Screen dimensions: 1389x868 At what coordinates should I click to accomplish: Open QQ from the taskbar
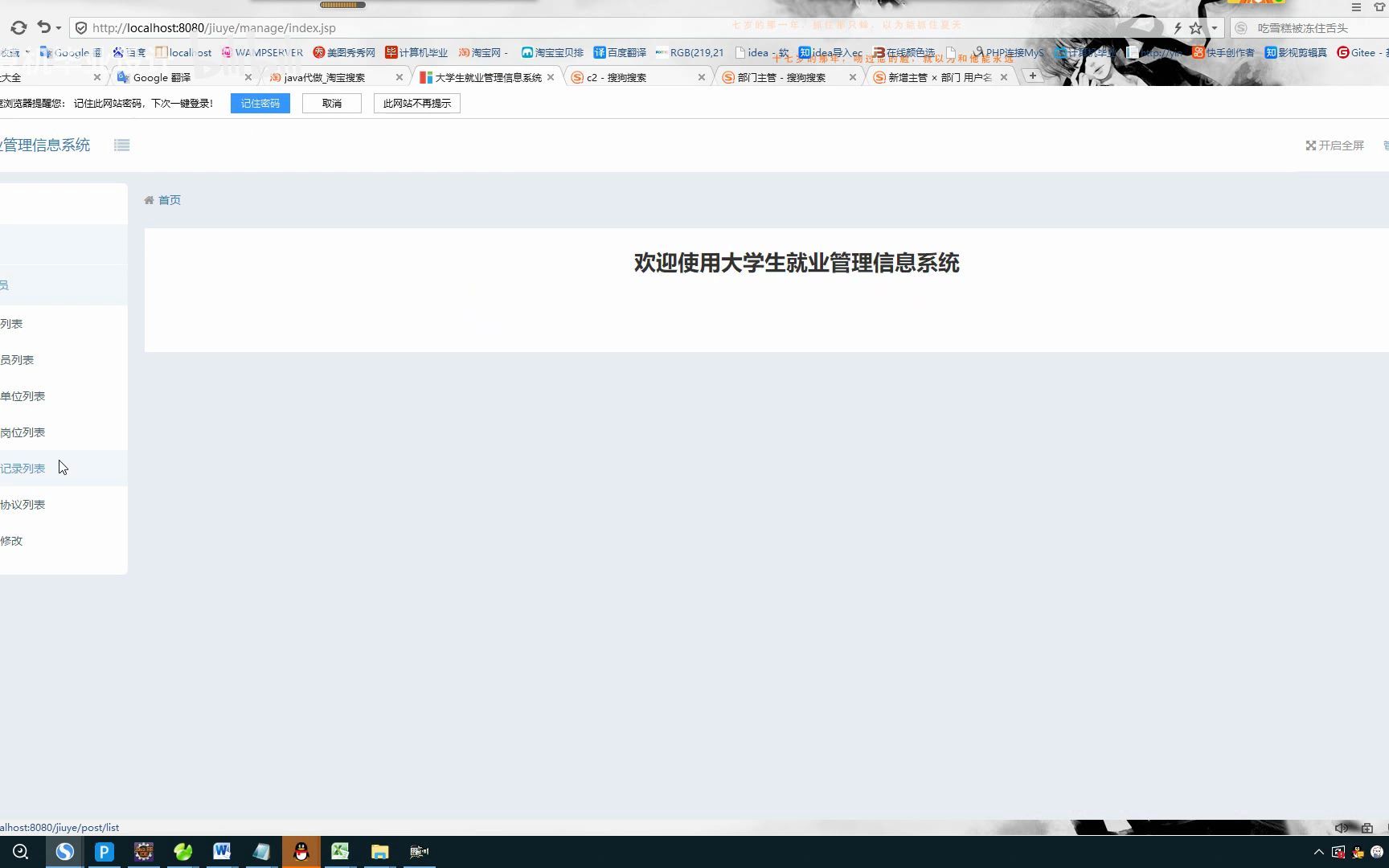[x=301, y=851]
